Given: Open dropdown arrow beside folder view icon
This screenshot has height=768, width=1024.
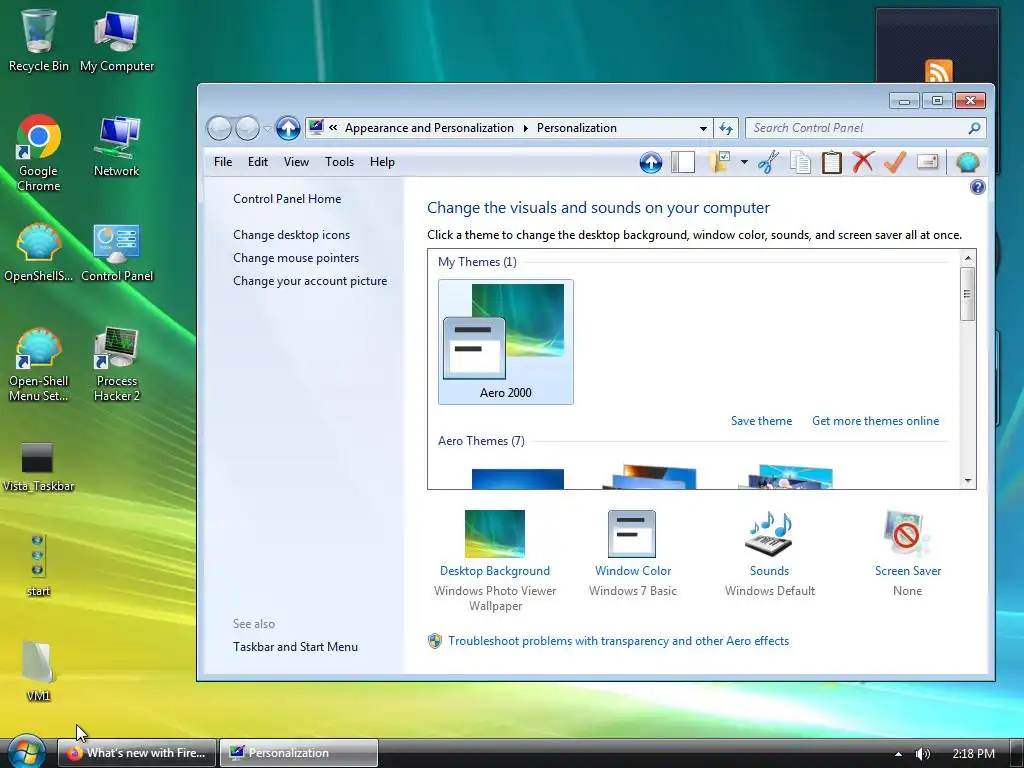Looking at the screenshot, I should [744, 162].
